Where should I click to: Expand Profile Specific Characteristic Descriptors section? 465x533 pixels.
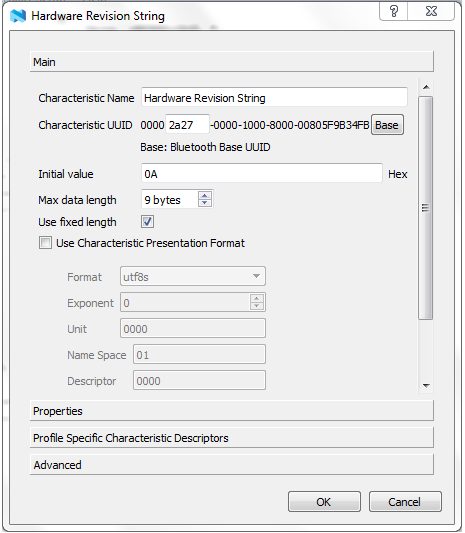232,437
